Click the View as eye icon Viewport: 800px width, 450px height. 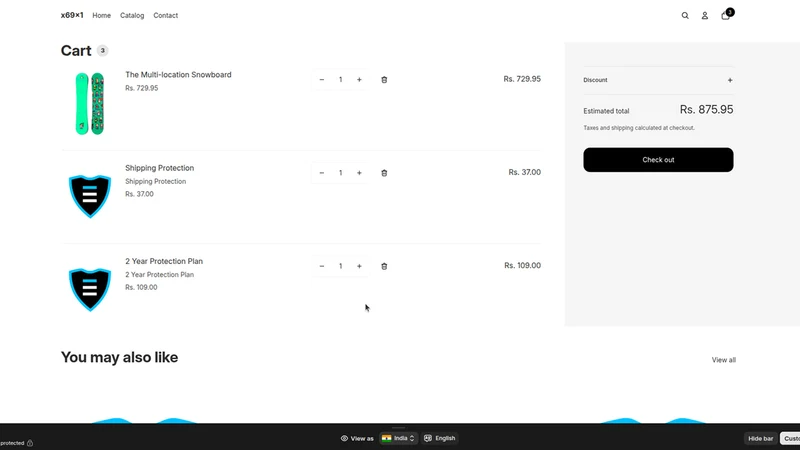(x=344, y=438)
